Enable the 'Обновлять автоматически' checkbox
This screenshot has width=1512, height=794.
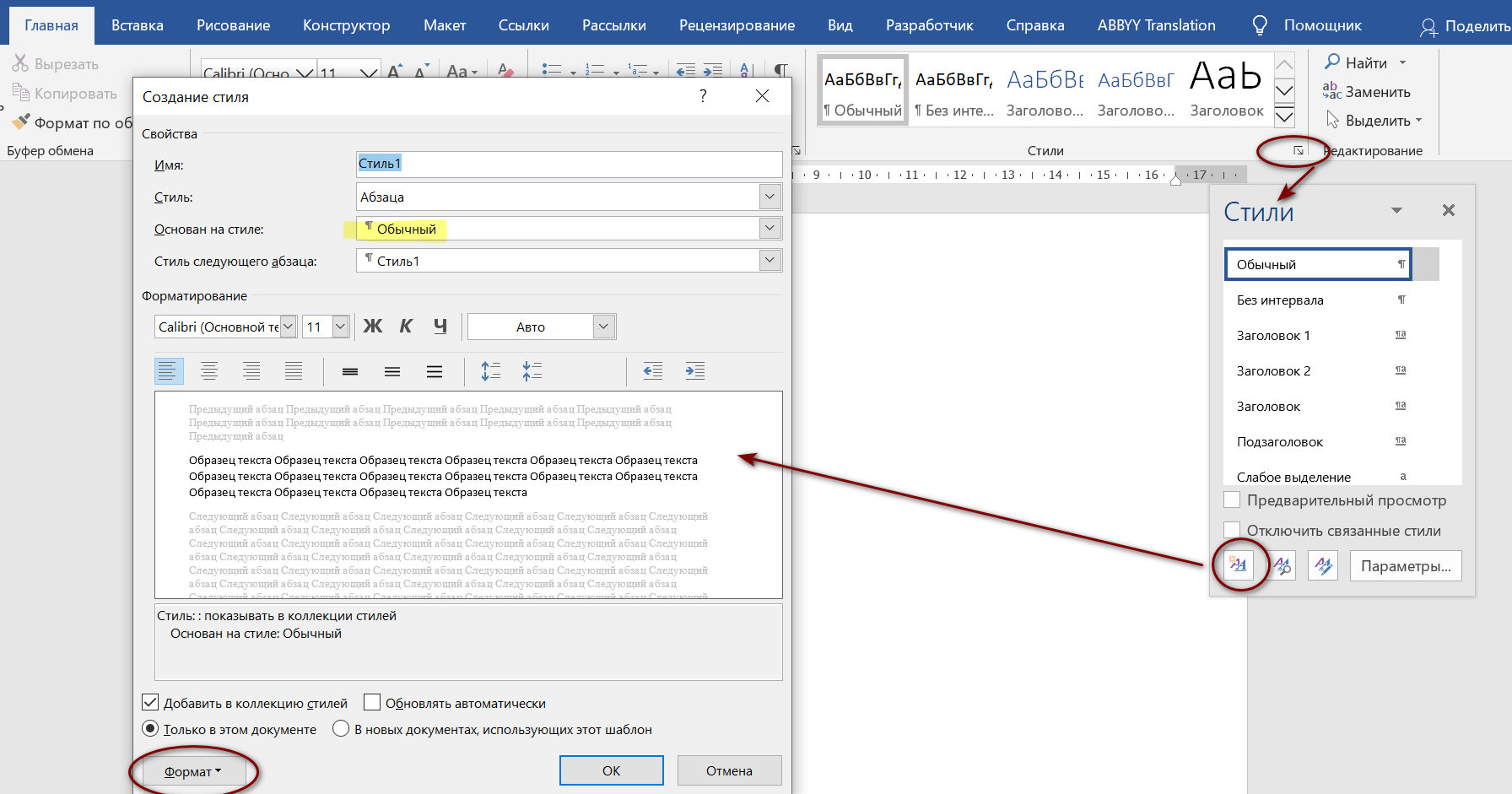click(x=372, y=703)
